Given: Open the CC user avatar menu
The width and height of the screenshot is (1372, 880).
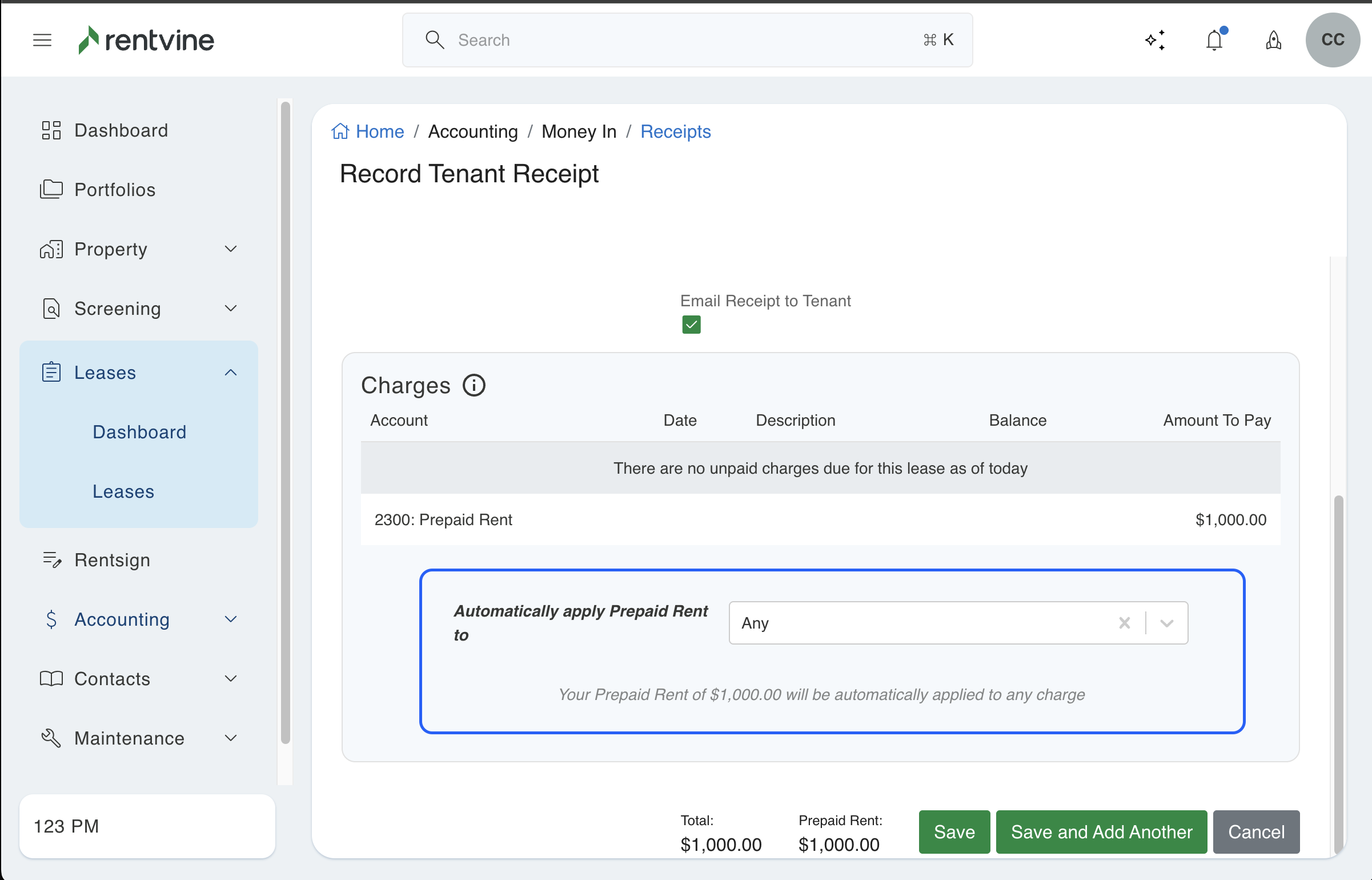Looking at the screenshot, I should pos(1332,40).
